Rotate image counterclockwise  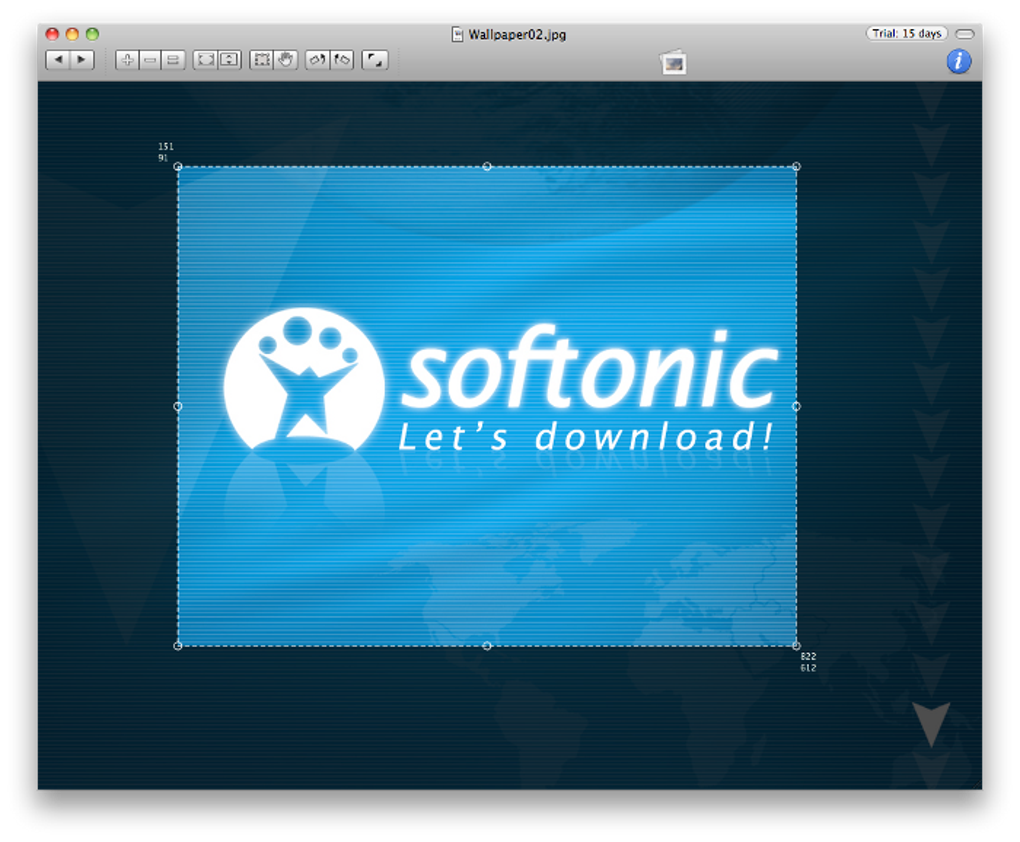(x=317, y=60)
